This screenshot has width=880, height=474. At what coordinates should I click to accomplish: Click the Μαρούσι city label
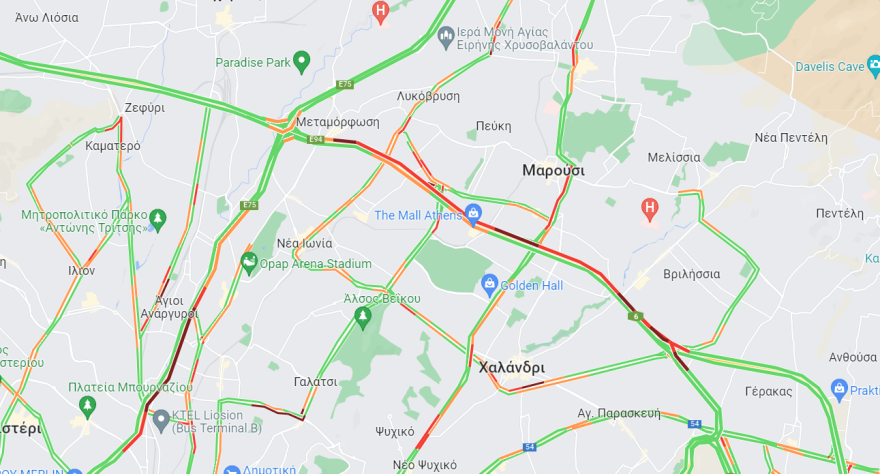(x=553, y=171)
